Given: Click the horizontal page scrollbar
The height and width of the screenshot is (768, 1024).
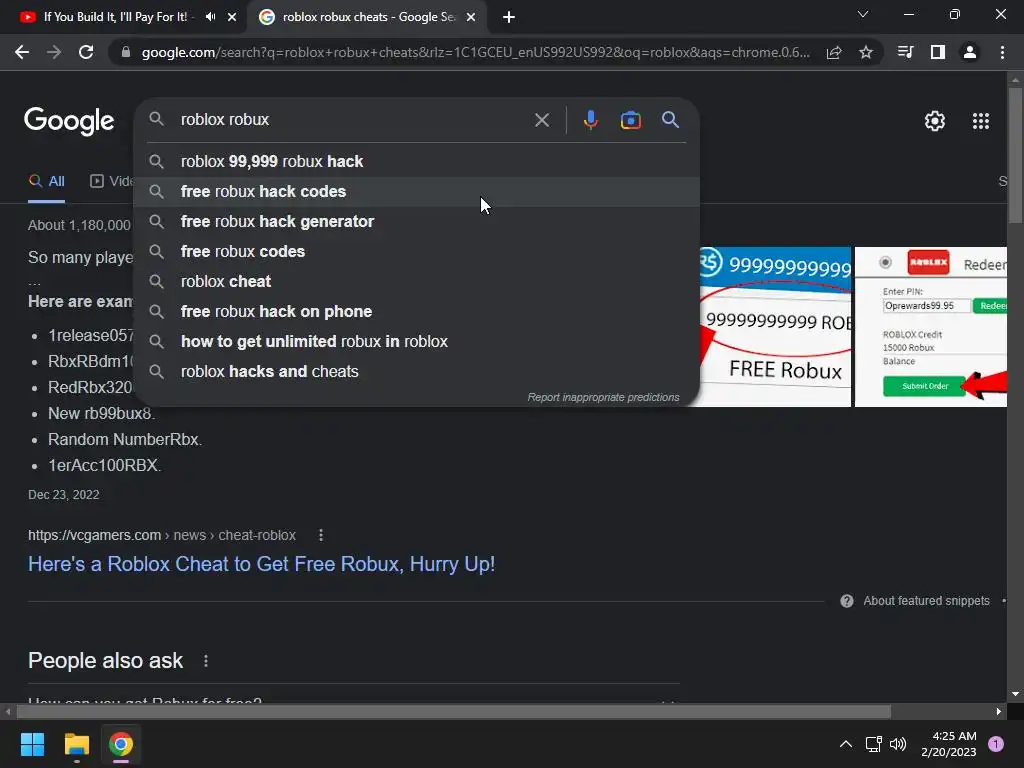Looking at the screenshot, I should coord(454,711).
